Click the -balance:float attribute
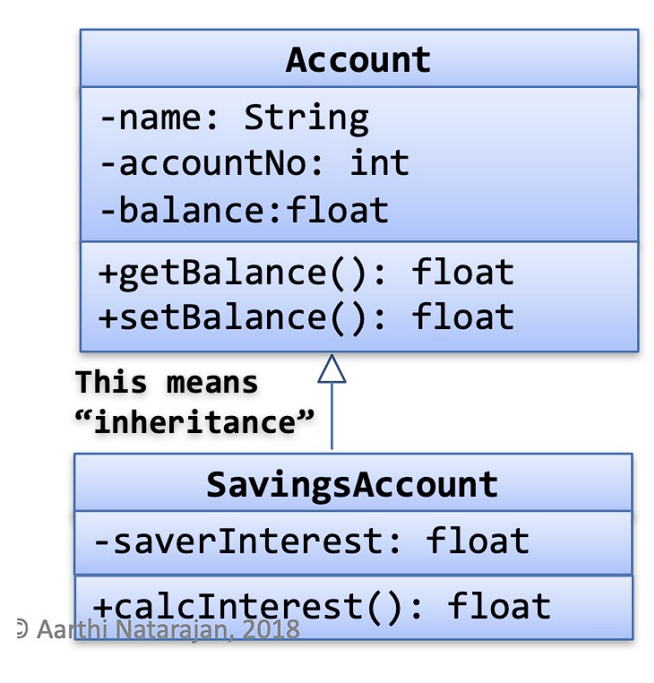 point(244,210)
